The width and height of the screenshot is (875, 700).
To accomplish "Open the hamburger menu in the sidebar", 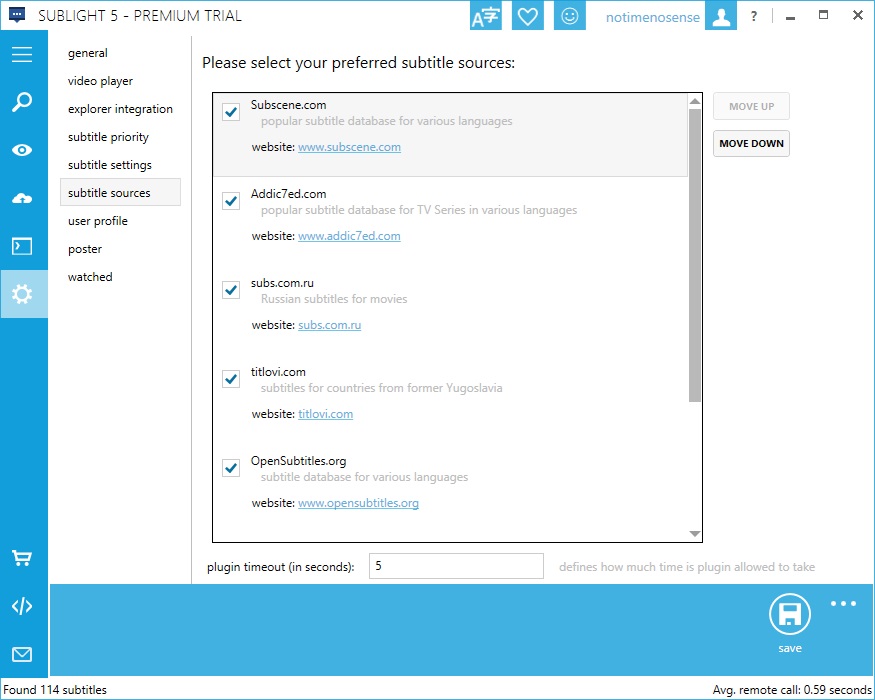I will (22, 54).
